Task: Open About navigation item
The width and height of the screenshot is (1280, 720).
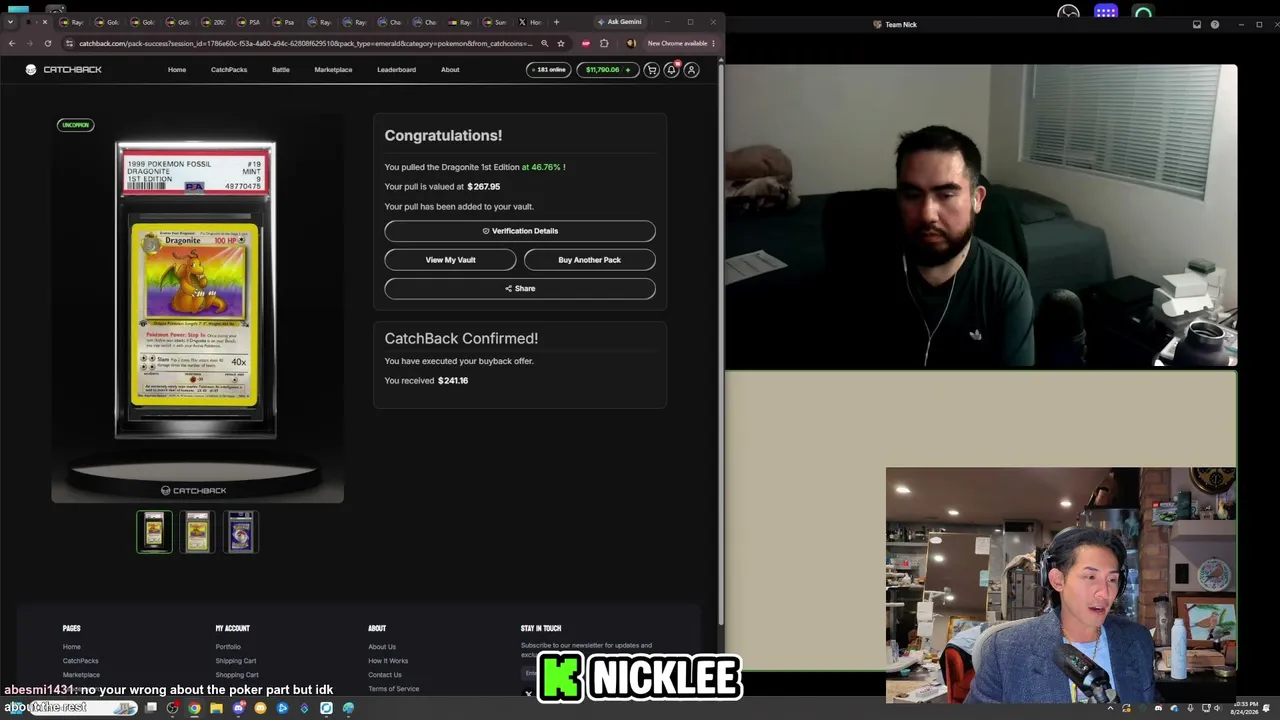Action: (450, 70)
